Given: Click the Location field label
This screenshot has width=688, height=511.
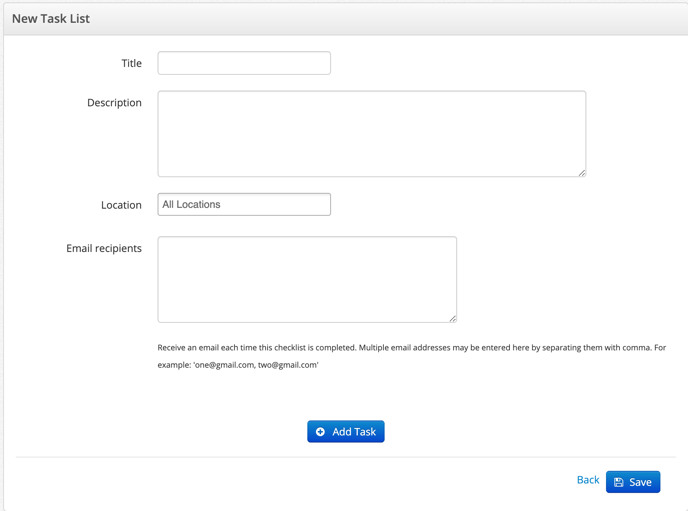Looking at the screenshot, I should coord(121,205).
